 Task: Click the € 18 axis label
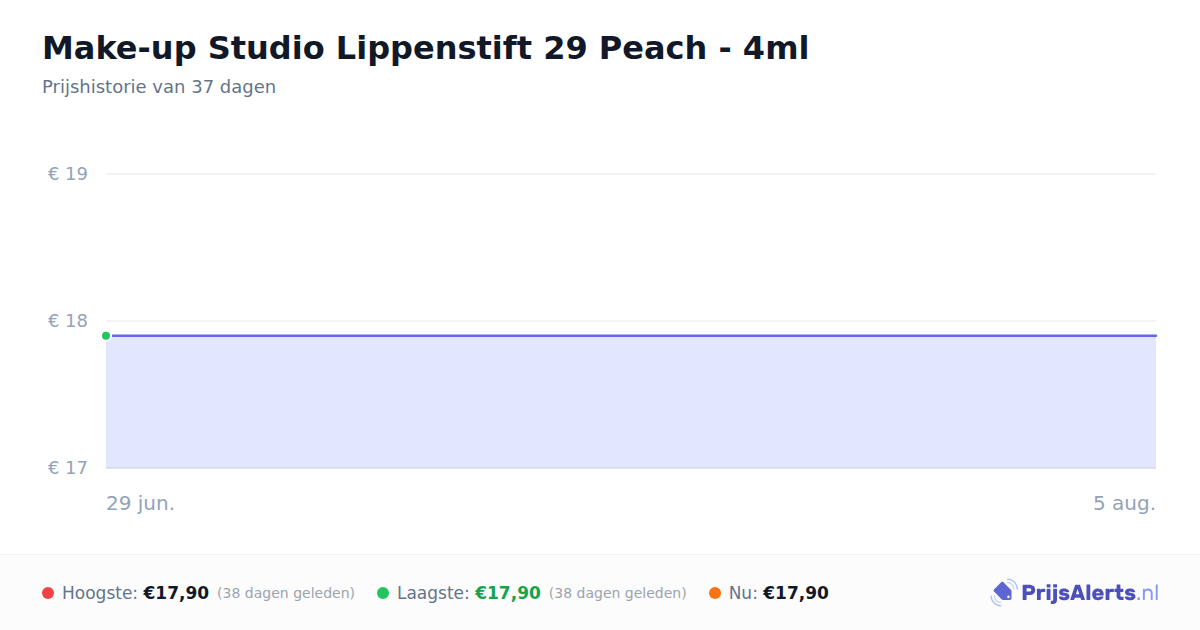point(68,321)
